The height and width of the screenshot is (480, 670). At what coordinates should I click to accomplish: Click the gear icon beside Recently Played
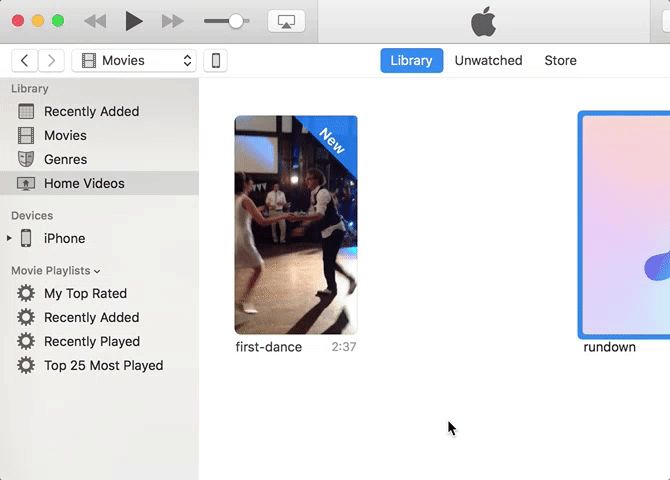[x=26, y=342]
